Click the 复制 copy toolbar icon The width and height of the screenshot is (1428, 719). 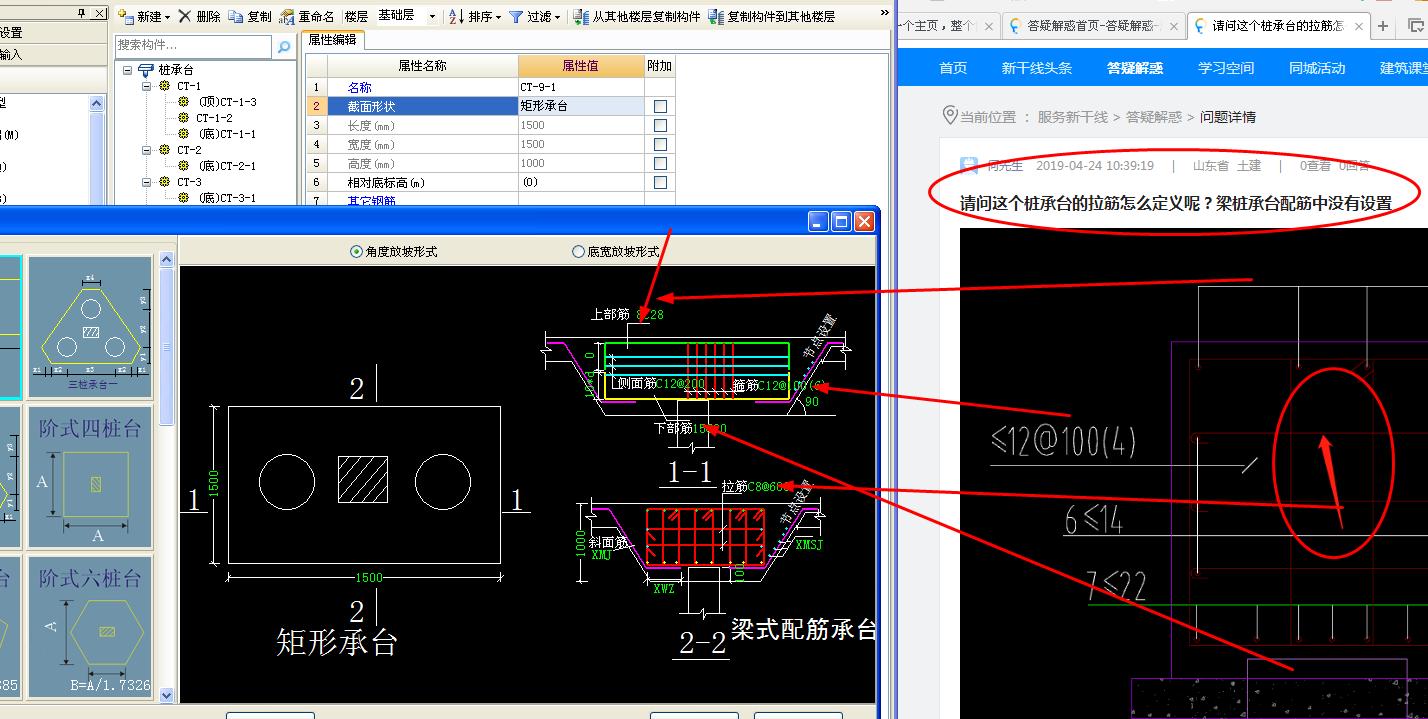[x=235, y=16]
